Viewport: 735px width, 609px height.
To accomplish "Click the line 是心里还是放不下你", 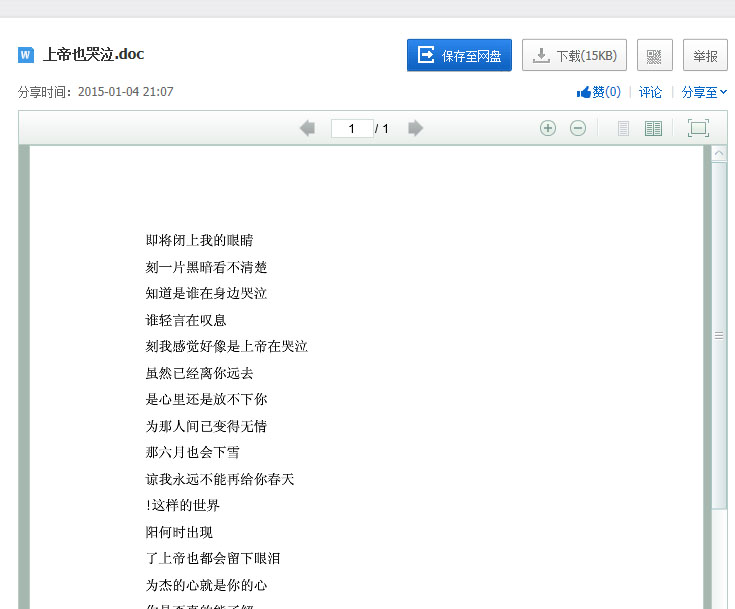I will 206,399.
